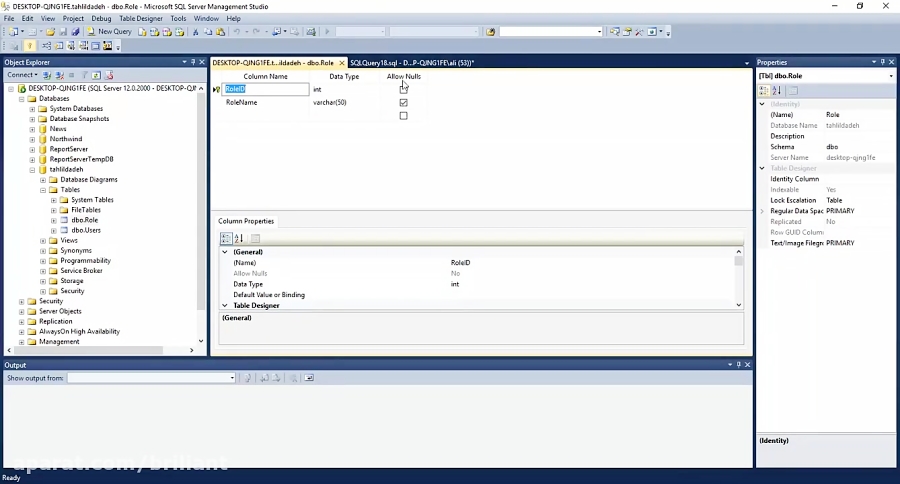Image resolution: width=900 pixels, height=484 pixels.
Task: Click the Object Explorer vertical scrollbar down arrow
Action: 201,341
